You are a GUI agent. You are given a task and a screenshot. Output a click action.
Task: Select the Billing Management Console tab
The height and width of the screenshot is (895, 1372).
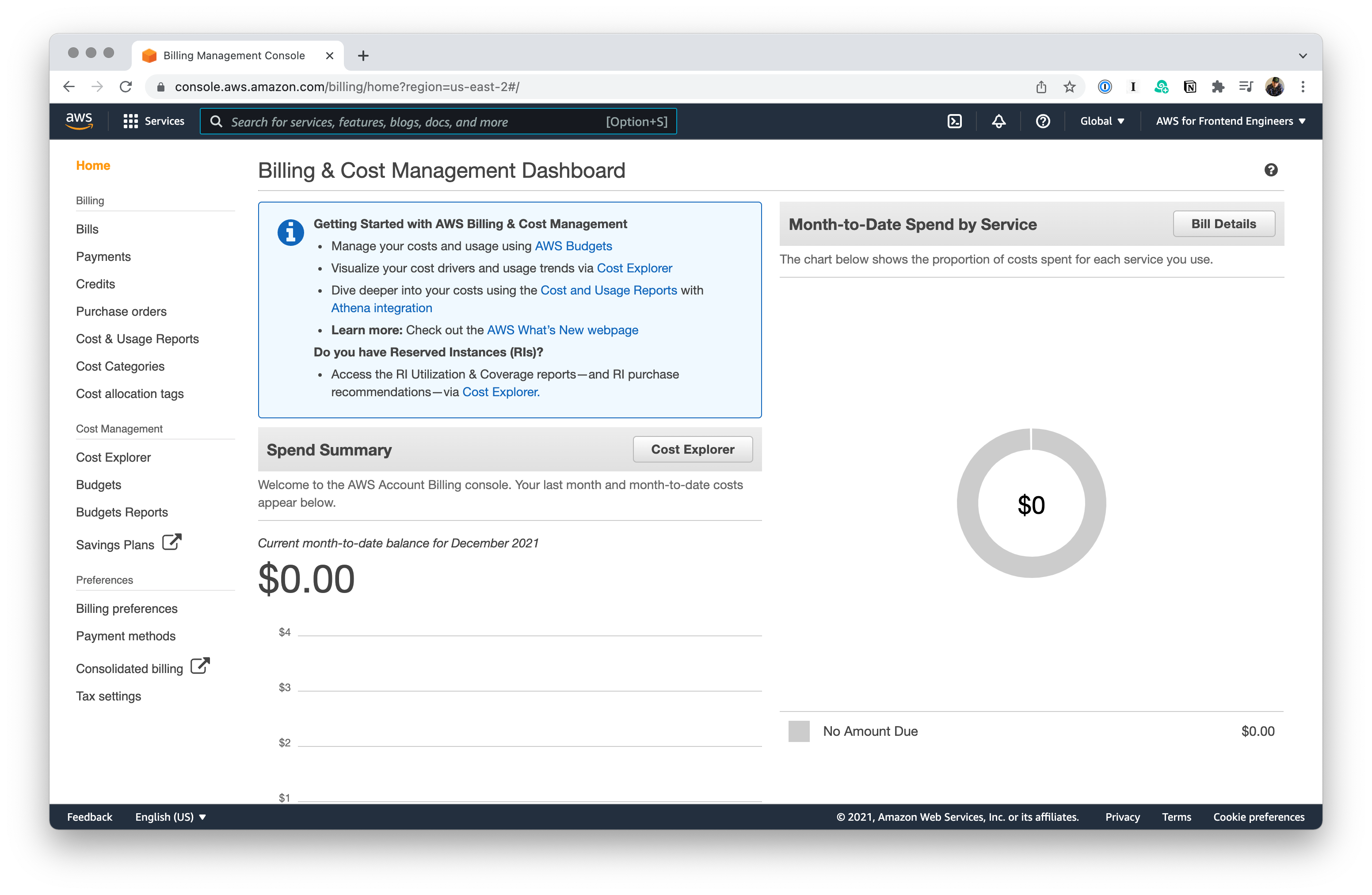tap(237, 55)
